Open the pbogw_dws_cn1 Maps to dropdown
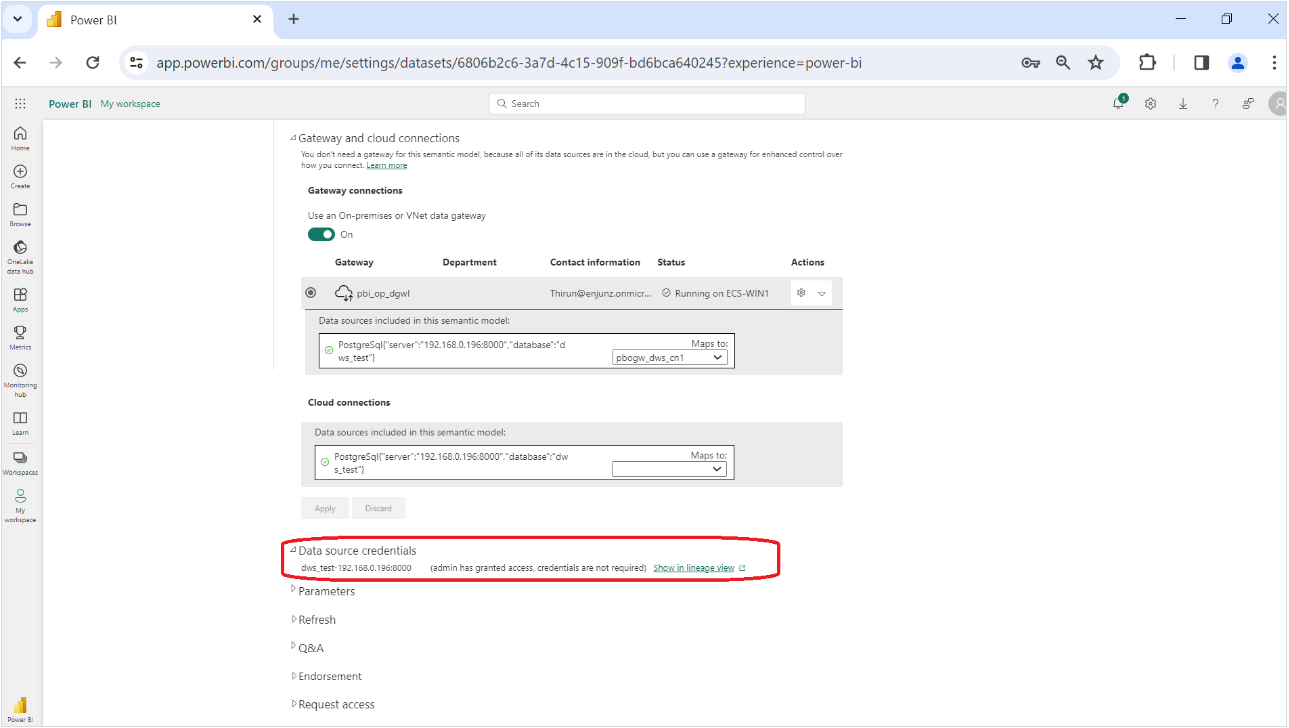 pyautogui.click(x=669, y=357)
